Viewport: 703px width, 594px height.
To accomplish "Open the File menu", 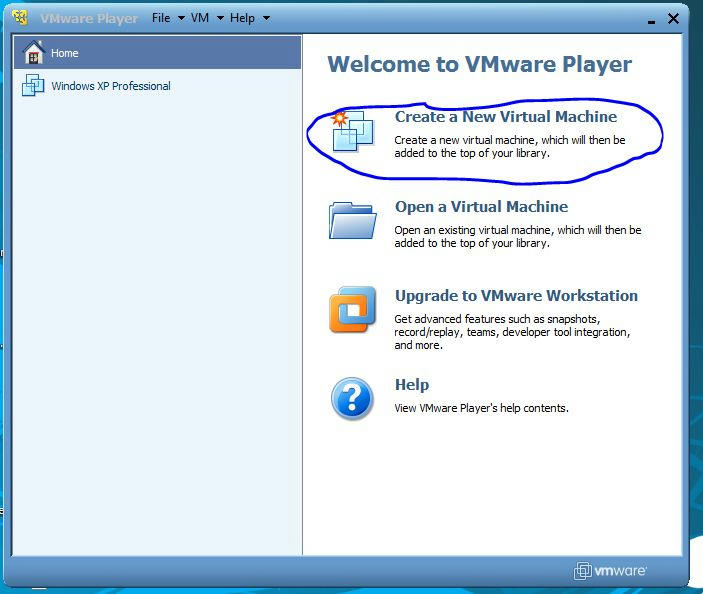I will click(161, 18).
